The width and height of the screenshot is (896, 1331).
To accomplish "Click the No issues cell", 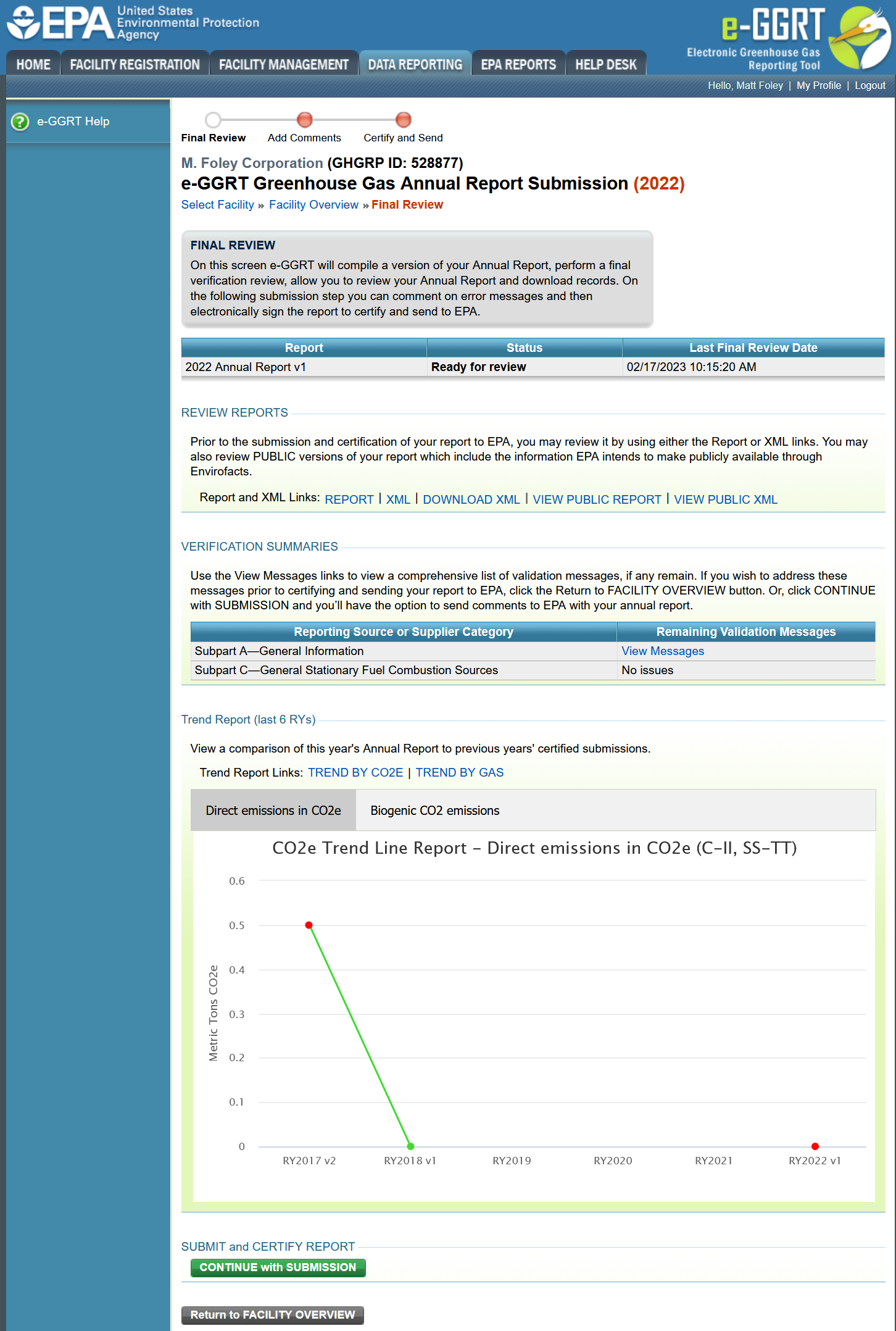I will click(x=746, y=670).
